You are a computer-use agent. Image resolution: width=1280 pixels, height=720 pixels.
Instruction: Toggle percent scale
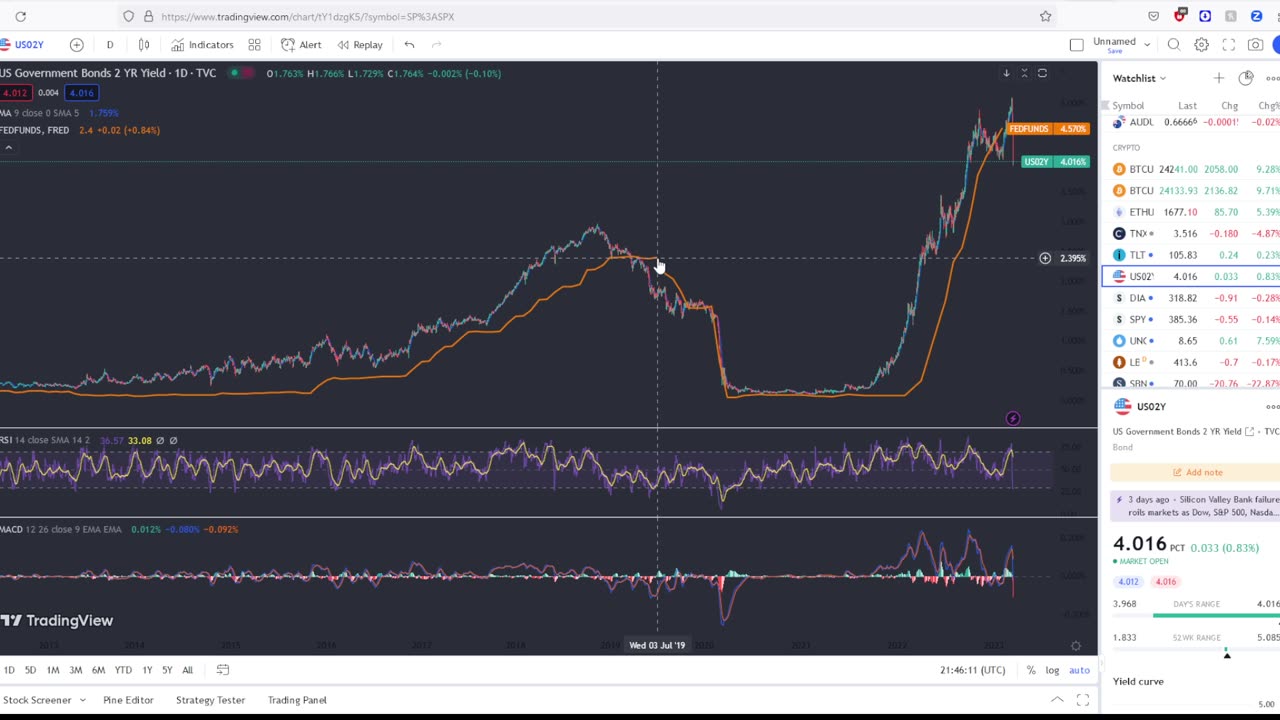coord(1031,670)
